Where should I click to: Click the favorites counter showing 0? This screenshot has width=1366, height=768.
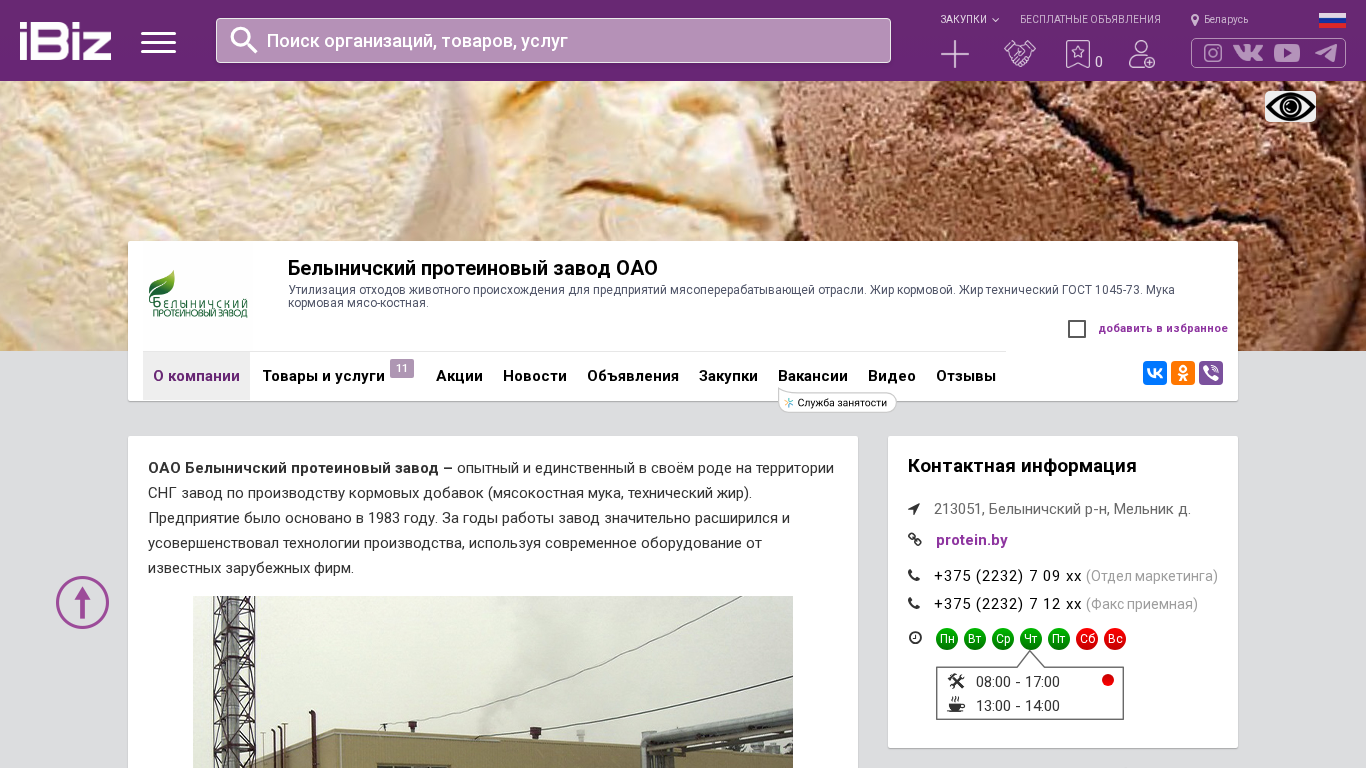pyautogui.click(x=1099, y=62)
